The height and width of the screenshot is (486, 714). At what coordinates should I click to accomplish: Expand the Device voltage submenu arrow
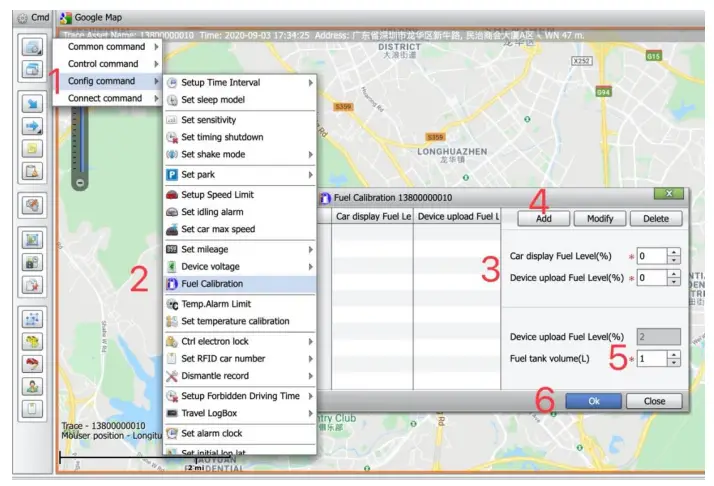311,266
